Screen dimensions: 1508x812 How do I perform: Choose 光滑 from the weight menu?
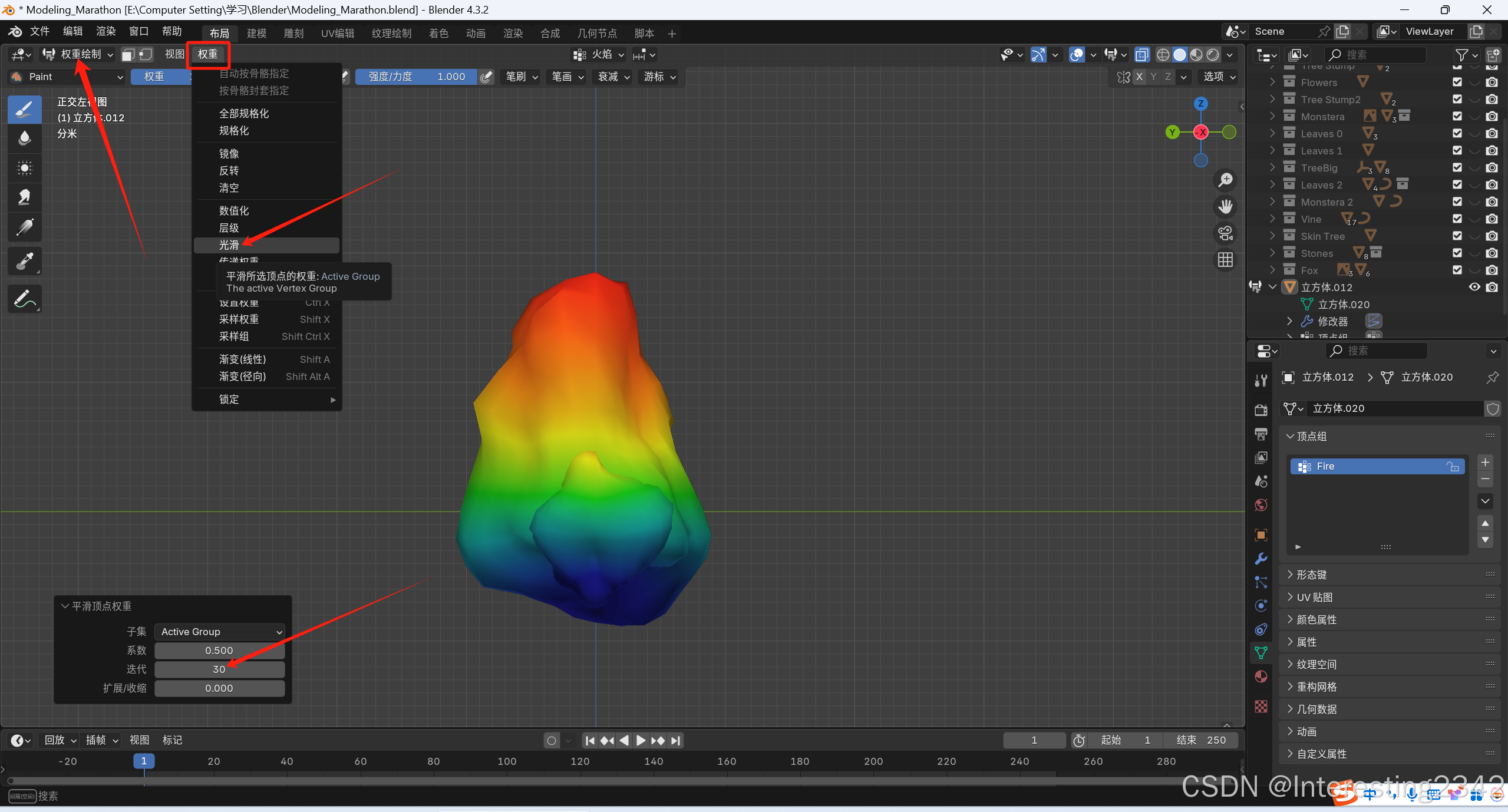pos(229,245)
